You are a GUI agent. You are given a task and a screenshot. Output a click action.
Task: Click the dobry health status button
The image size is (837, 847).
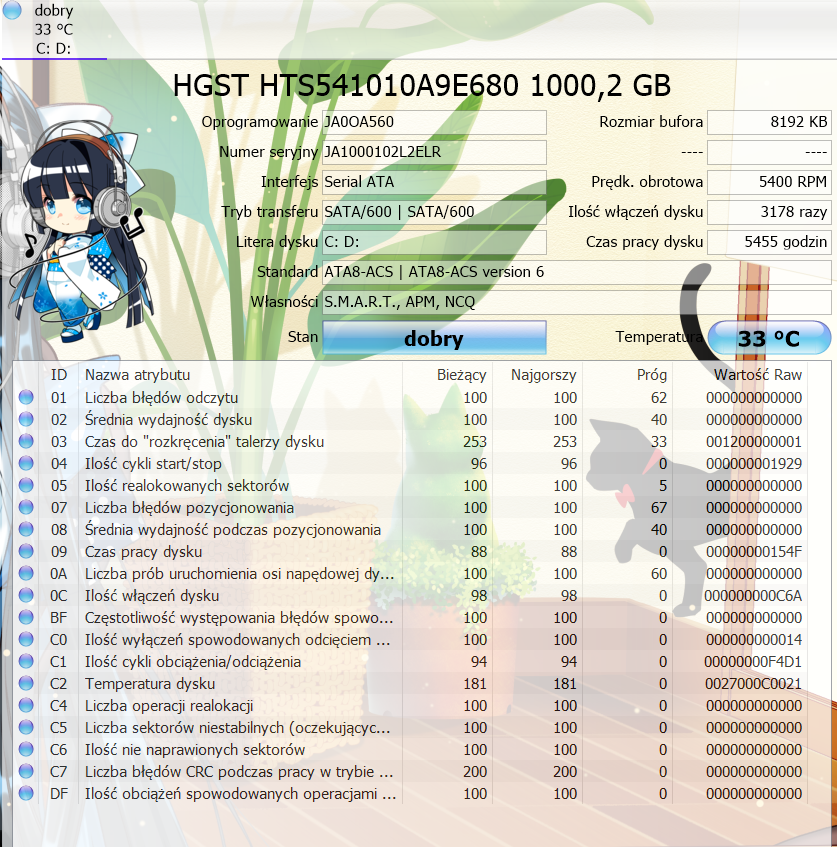(x=434, y=338)
